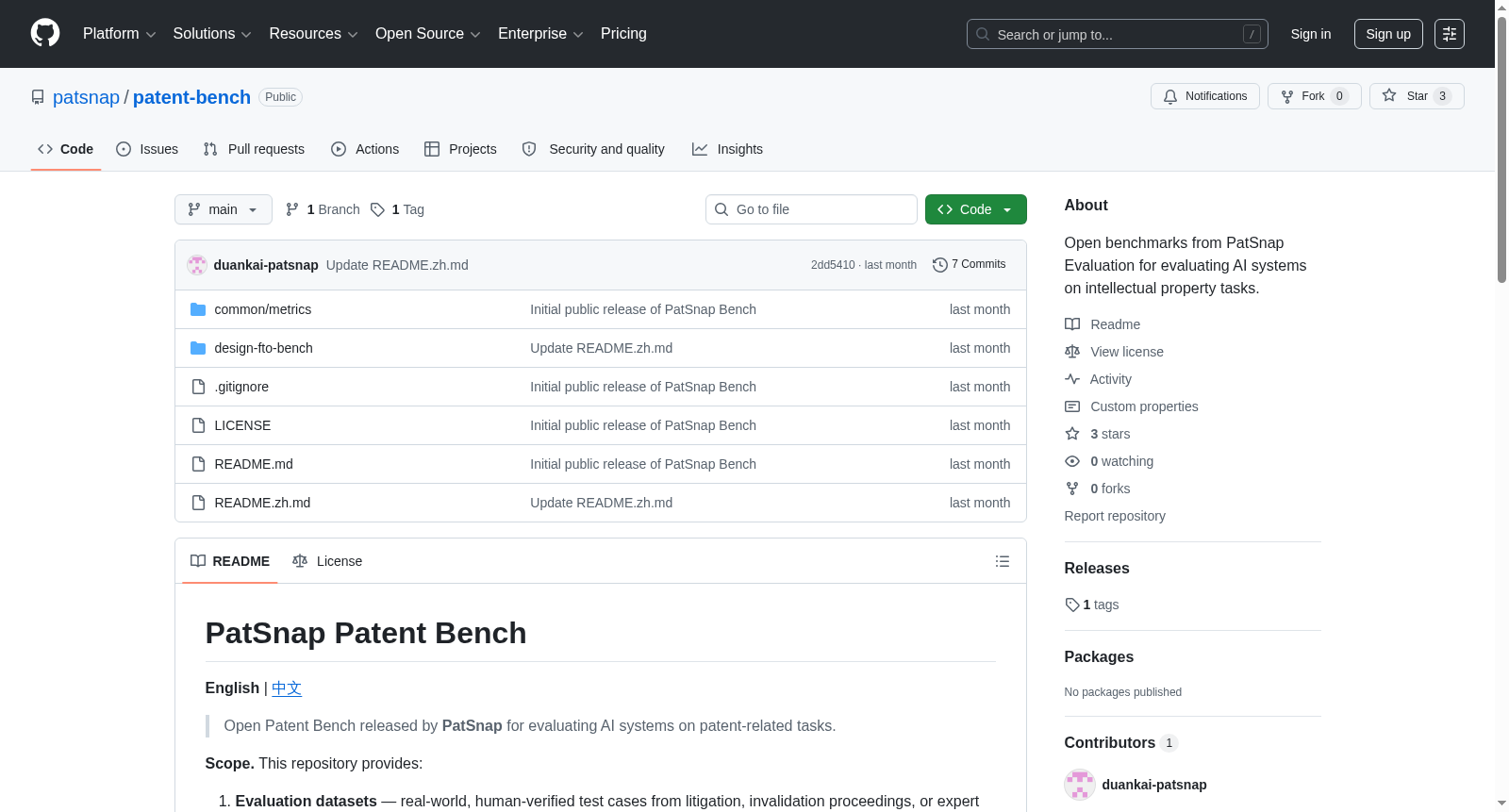Open duankai-patsnap contributor avatar
Image resolution: width=1509 pixels, height=812 pixels.
coord(1080,785)
